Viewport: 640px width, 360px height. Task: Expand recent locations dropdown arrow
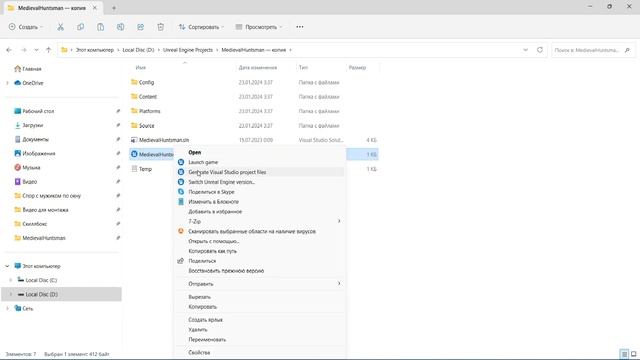coord(36,50)
